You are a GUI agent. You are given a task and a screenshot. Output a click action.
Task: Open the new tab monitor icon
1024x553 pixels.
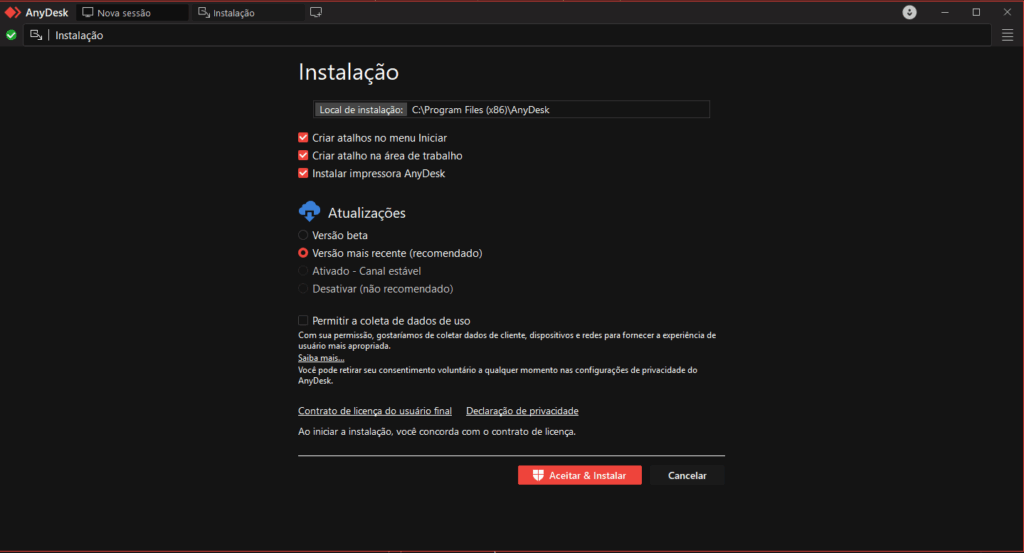[316, 13]
